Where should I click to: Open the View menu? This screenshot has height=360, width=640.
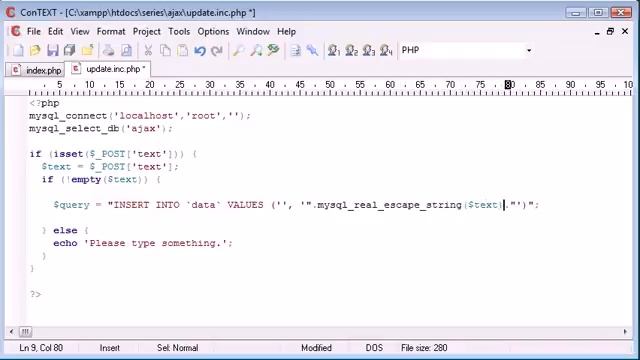80,31
